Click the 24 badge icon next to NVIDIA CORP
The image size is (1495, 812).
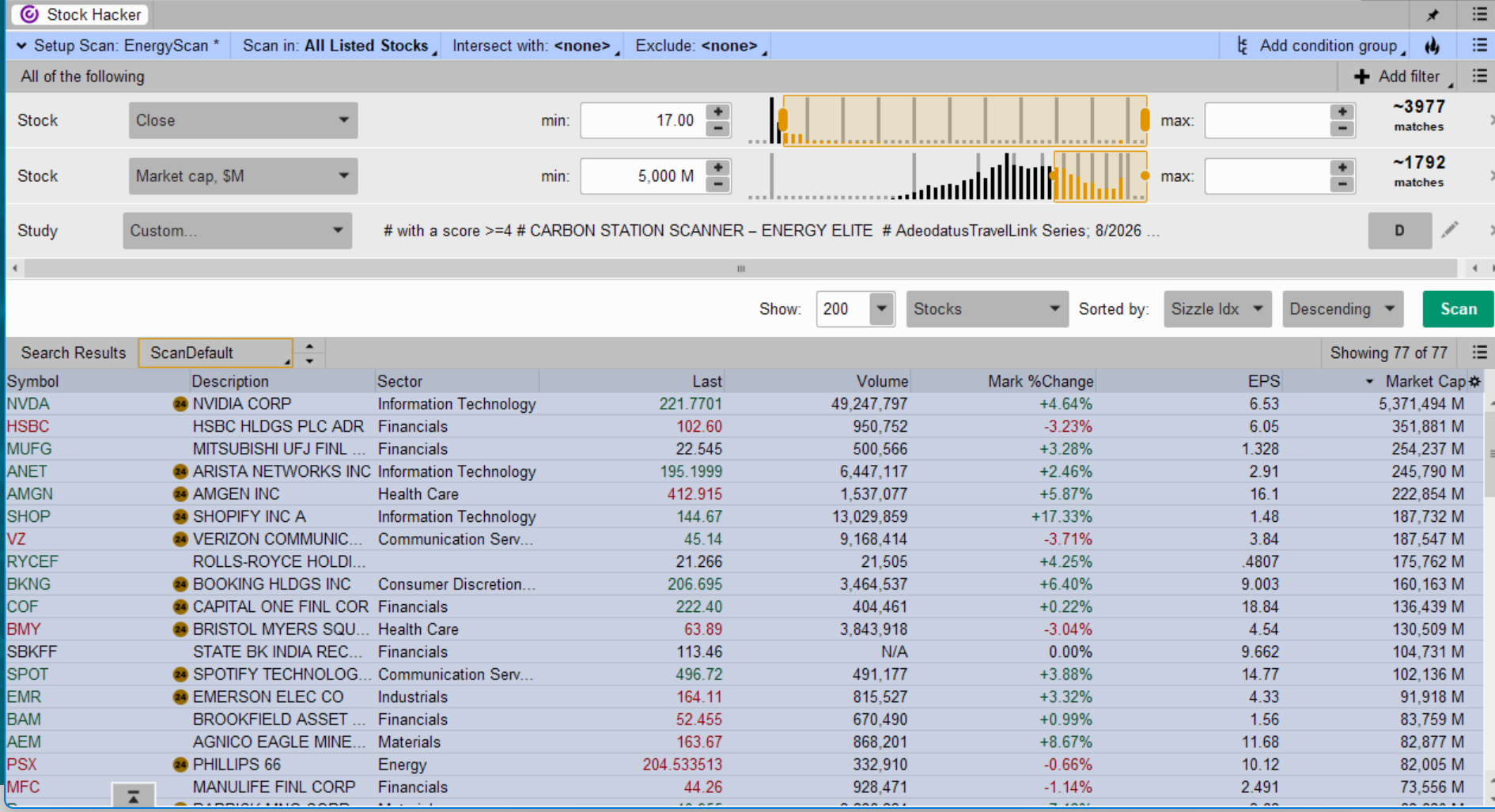tap(180, 404)
